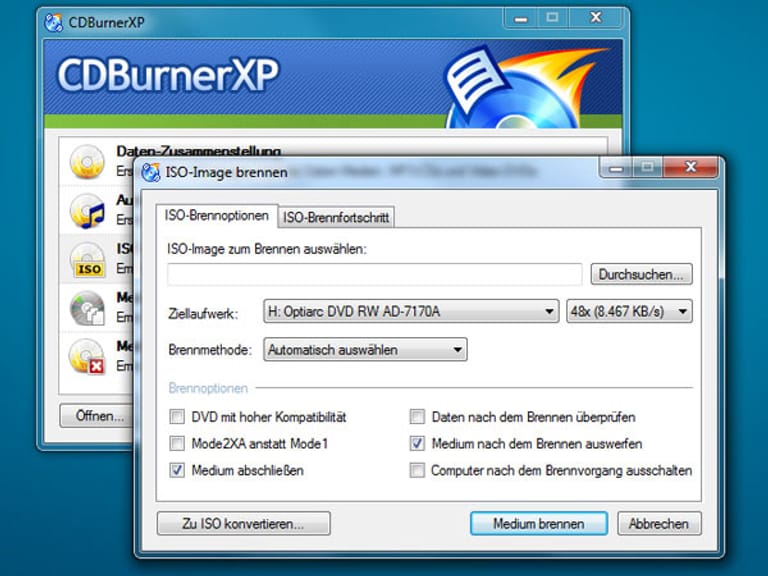Select the audio disc icon with music note

pos(87,211)
